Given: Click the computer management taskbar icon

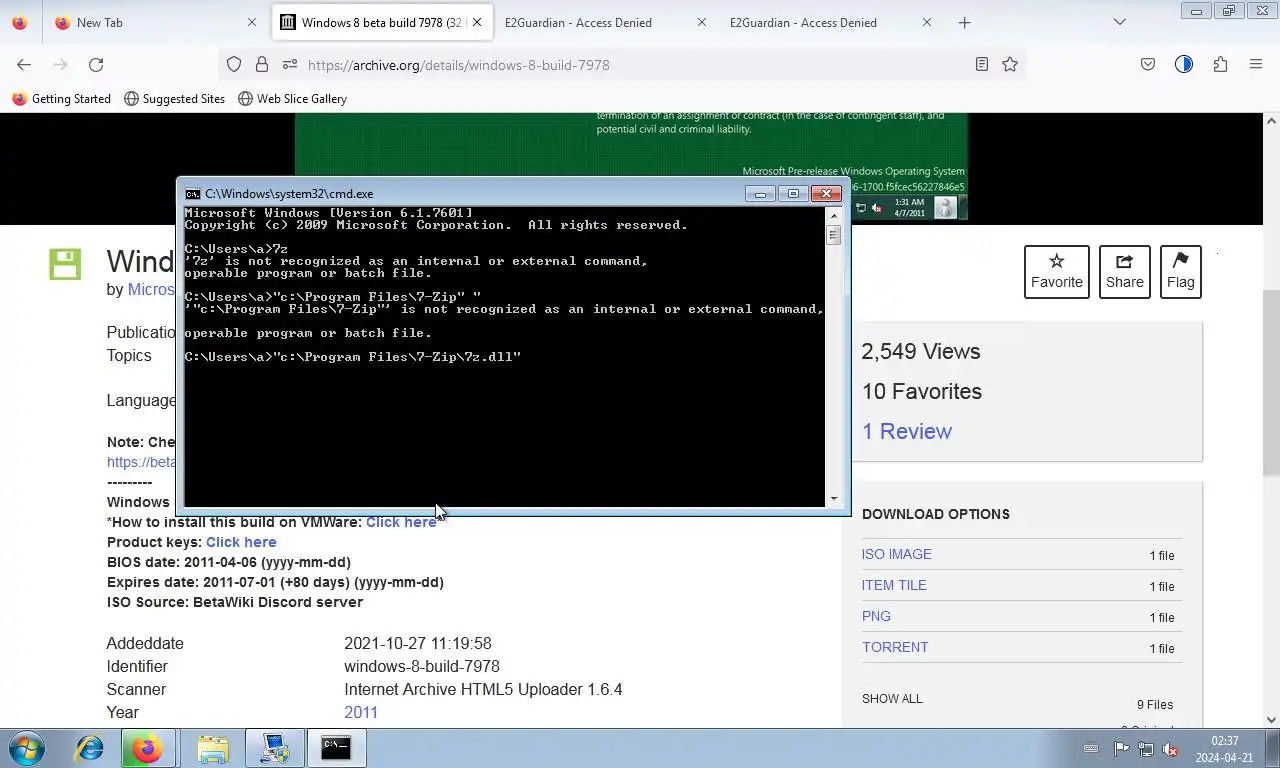Looking at the screenshot, I should pyautogui.click(x=274, y=748).
